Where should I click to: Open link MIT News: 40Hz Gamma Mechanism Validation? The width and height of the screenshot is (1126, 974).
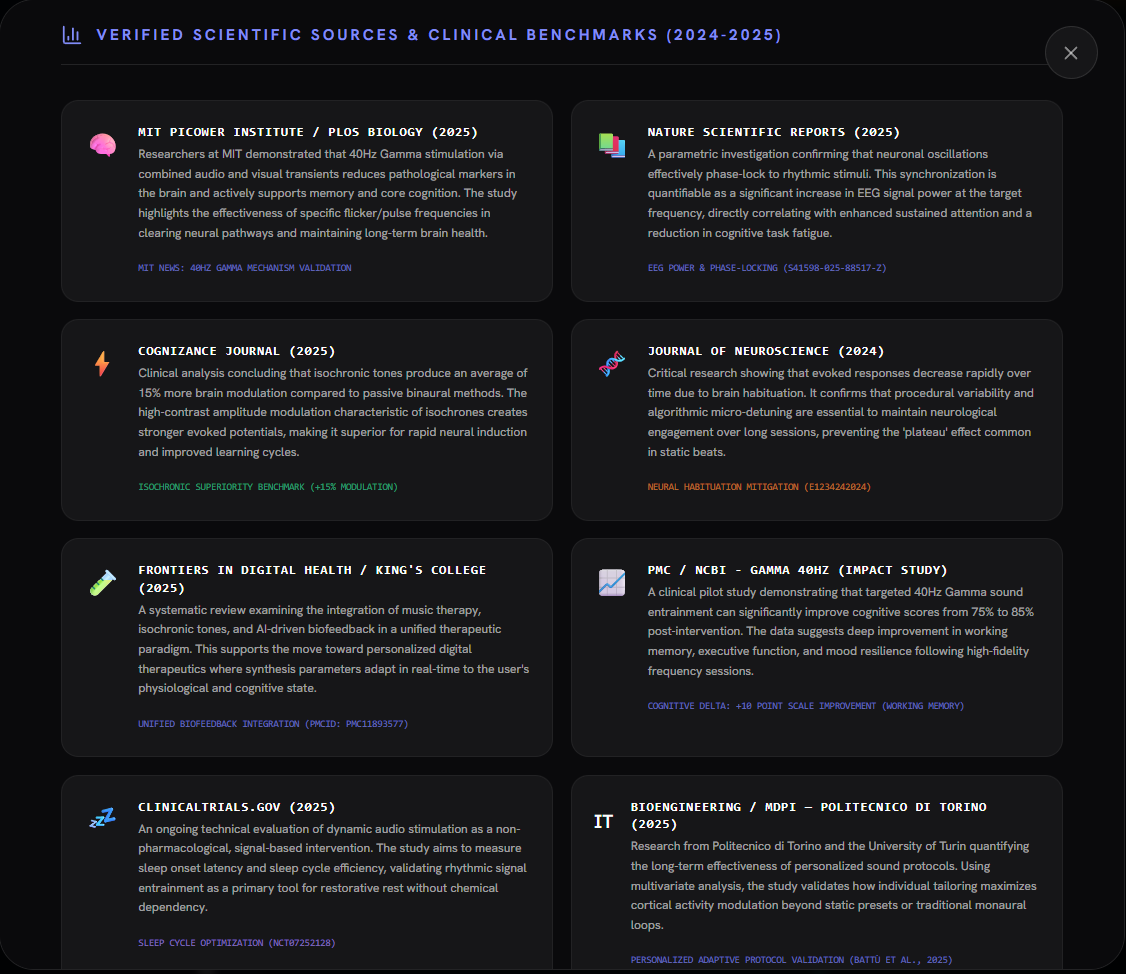pyautogui.click(x=245, y=268)
